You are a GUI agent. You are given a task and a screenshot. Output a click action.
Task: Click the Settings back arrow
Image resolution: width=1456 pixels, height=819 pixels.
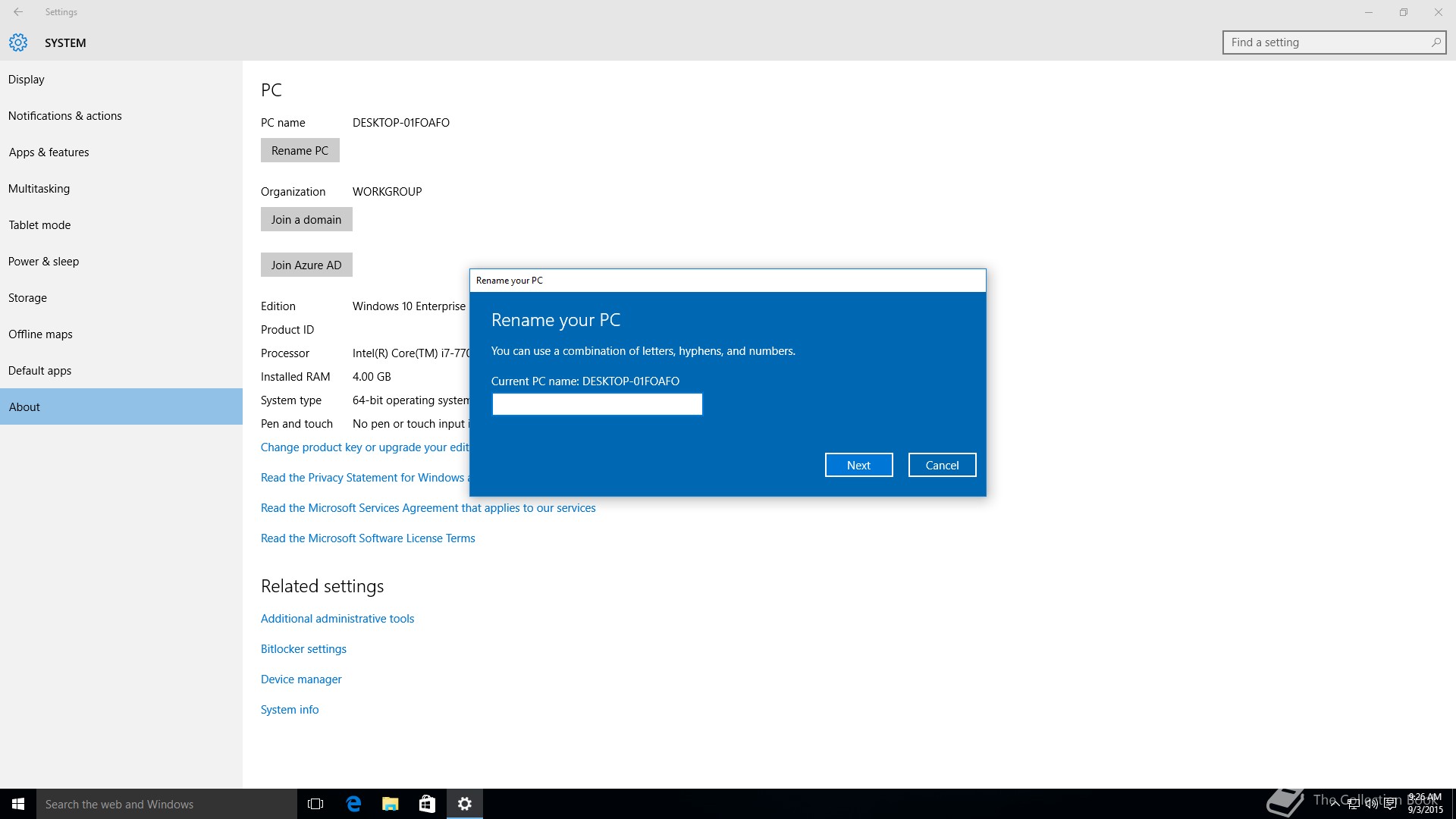[18, 12]
